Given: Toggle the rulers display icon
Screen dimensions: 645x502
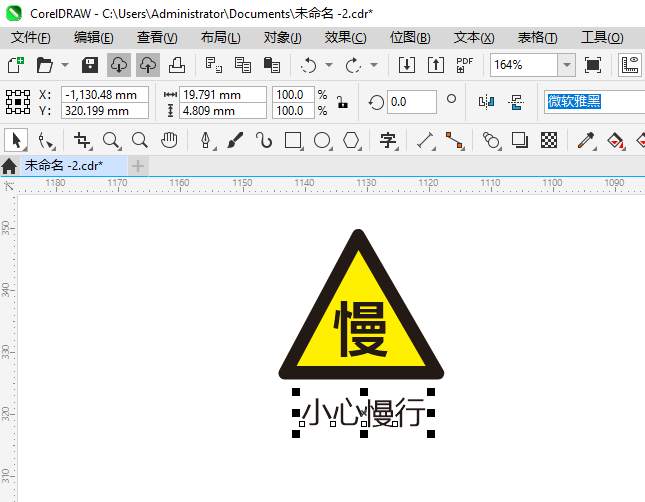Looking at the screenshot, I should coord(630,65).
